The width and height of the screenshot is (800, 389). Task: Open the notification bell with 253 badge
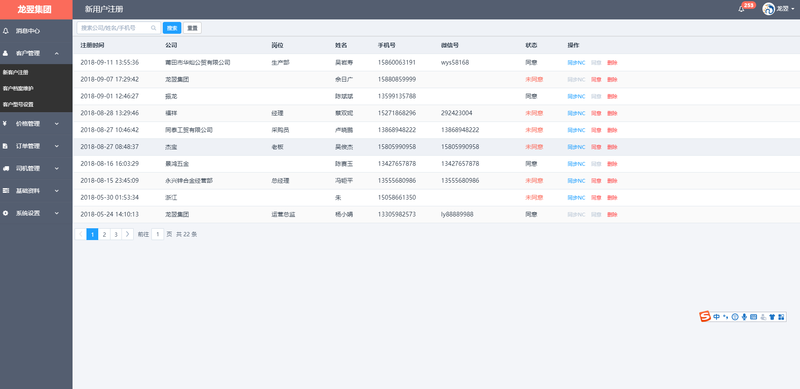(741, 9)
